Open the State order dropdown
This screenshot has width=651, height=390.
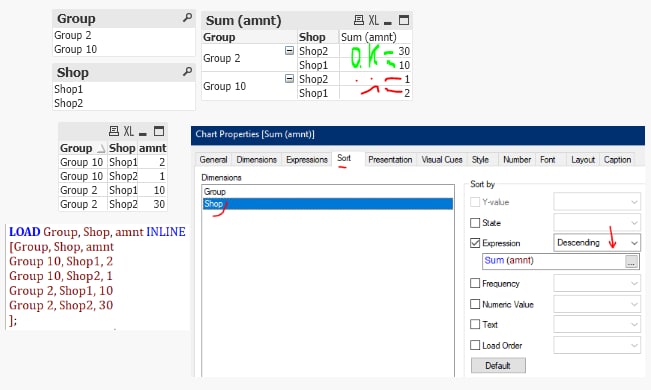pyautogui.click(x=597, y=223)
